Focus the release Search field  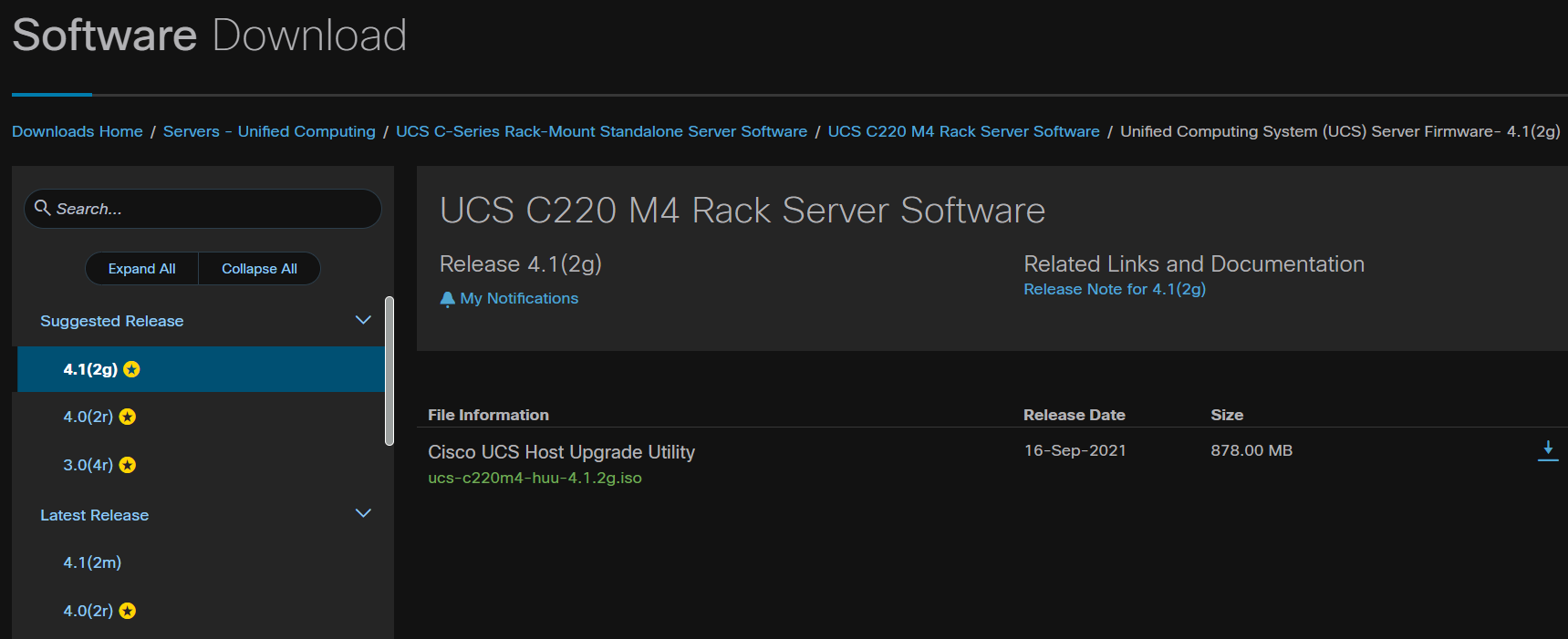[x=202, y=209]
